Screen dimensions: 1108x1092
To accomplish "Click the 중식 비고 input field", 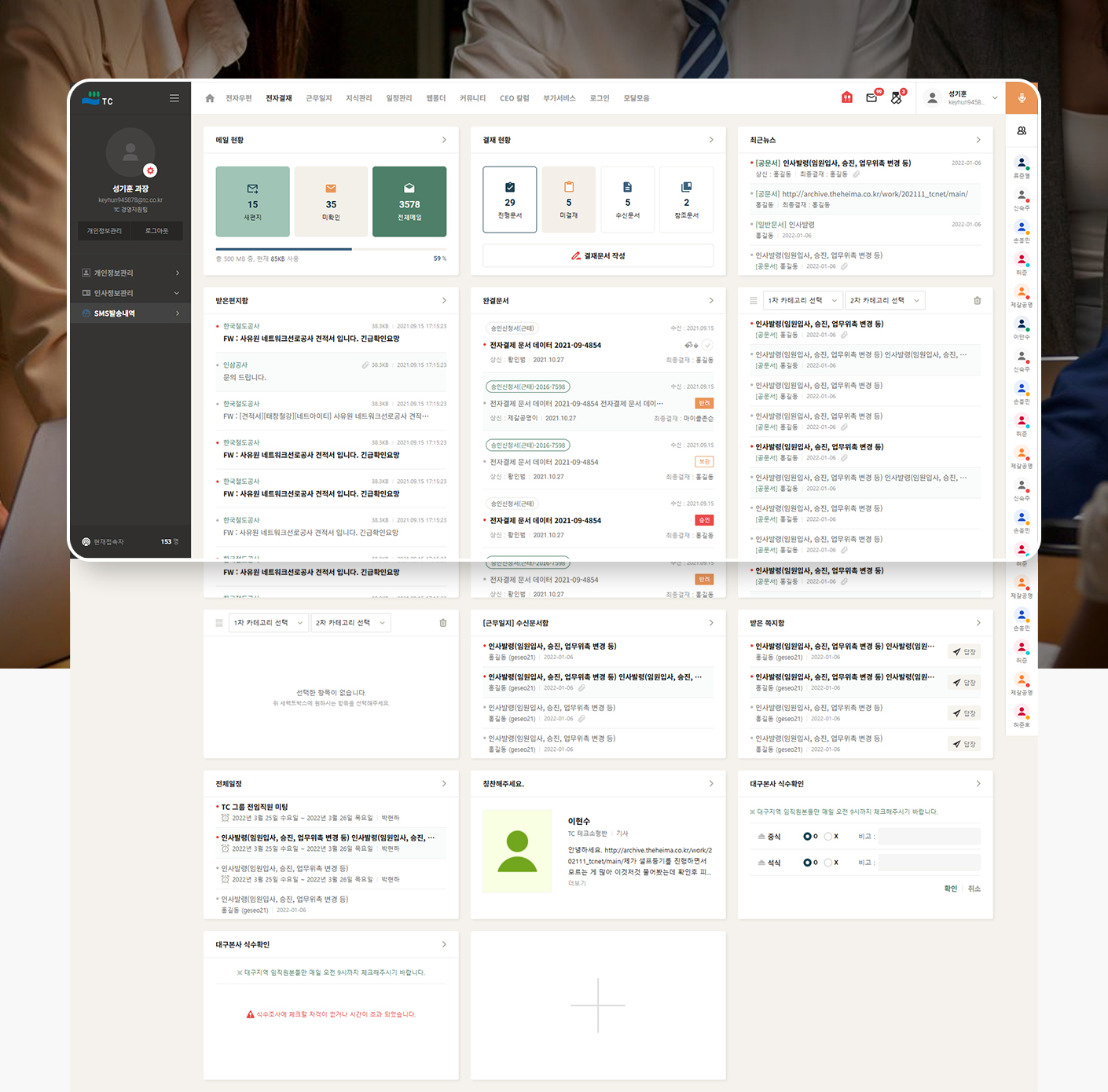I will point(929,837).
